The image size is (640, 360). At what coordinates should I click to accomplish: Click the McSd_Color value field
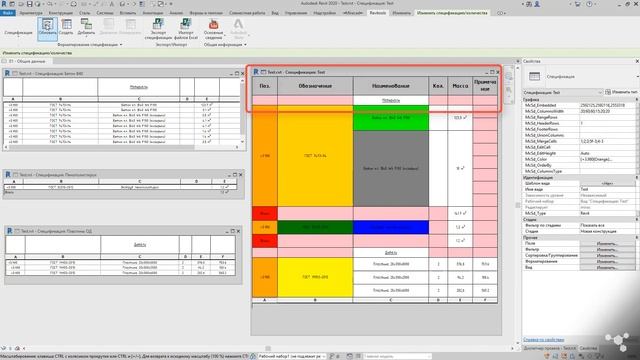coord(607,160)
